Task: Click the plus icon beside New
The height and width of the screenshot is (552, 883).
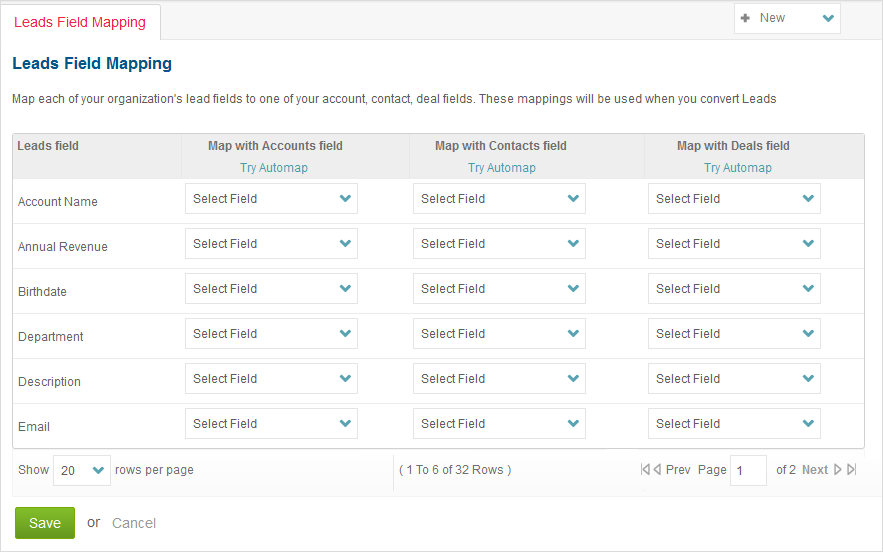Action: (745, 18)
